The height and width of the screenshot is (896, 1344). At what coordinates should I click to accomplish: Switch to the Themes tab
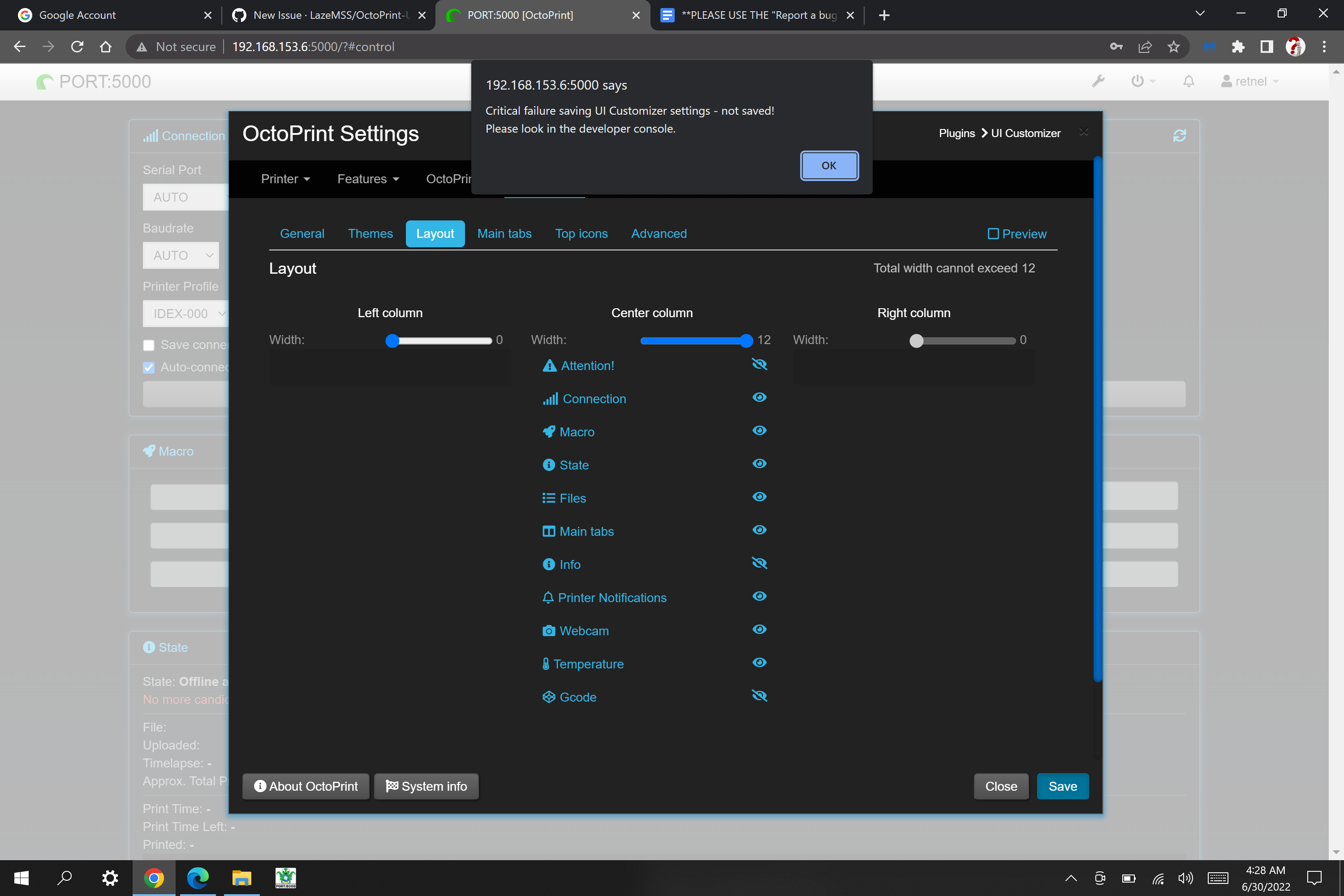tap(370, 233)
